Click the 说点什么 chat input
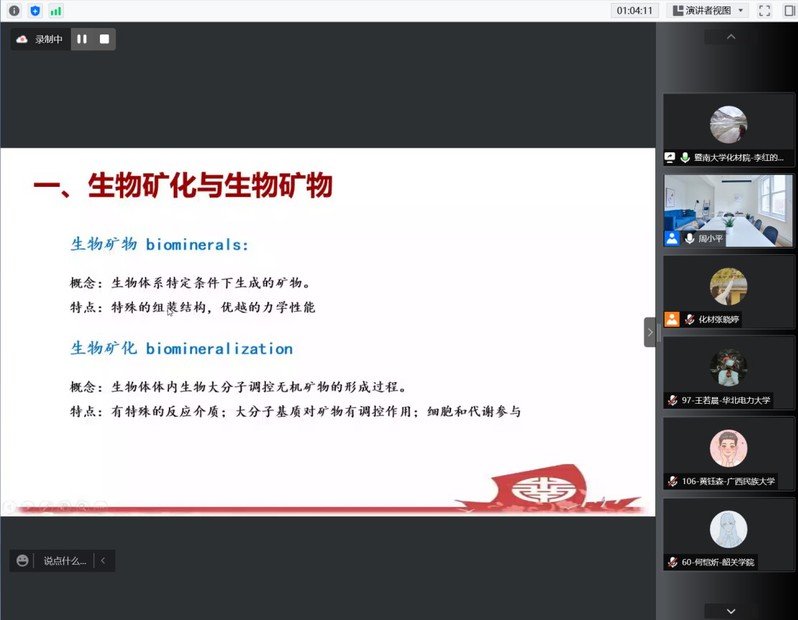Image resolution: width=798 pixels, height=620 pixels. pos(64,561)
